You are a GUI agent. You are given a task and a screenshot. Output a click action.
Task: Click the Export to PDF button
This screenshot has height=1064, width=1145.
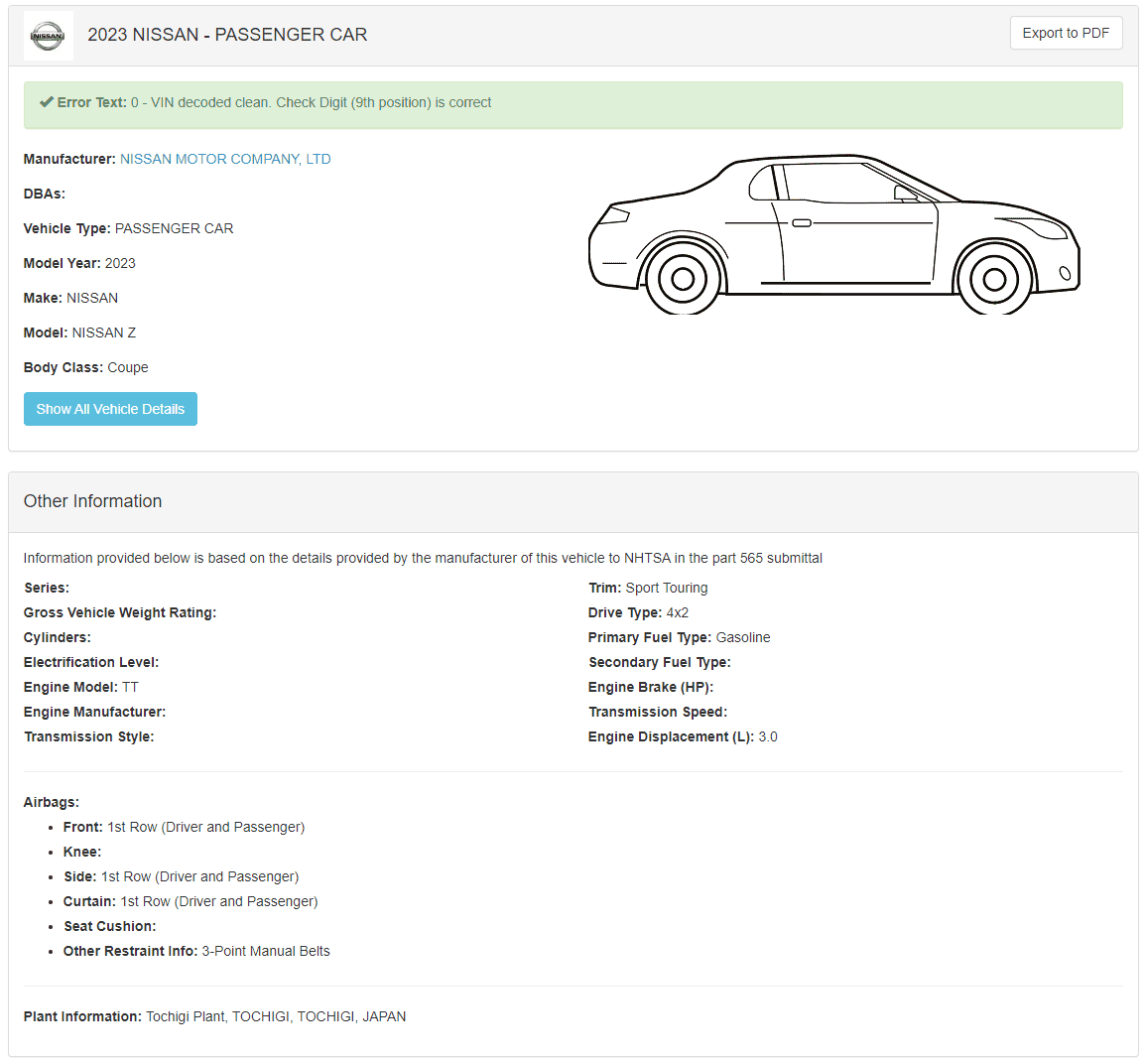[x=1066, y=33]
